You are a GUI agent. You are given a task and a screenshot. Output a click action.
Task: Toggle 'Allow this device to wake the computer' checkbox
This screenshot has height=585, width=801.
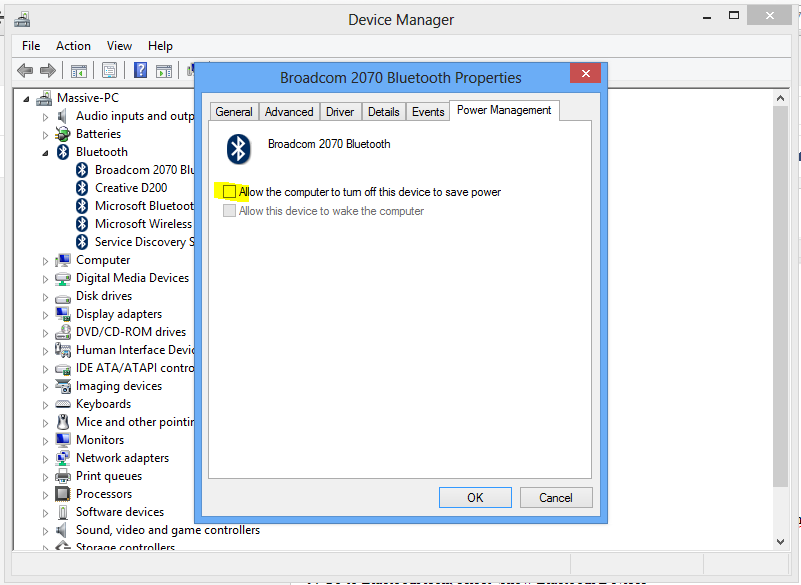pyautogui.click(x=229, y=210)
